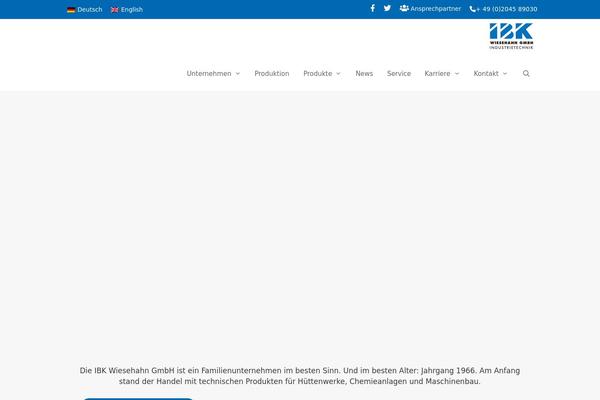Viewport: 600px width, 400px height.
Task: Click the Ansprechpartner people icon
Action: (404, 8)
